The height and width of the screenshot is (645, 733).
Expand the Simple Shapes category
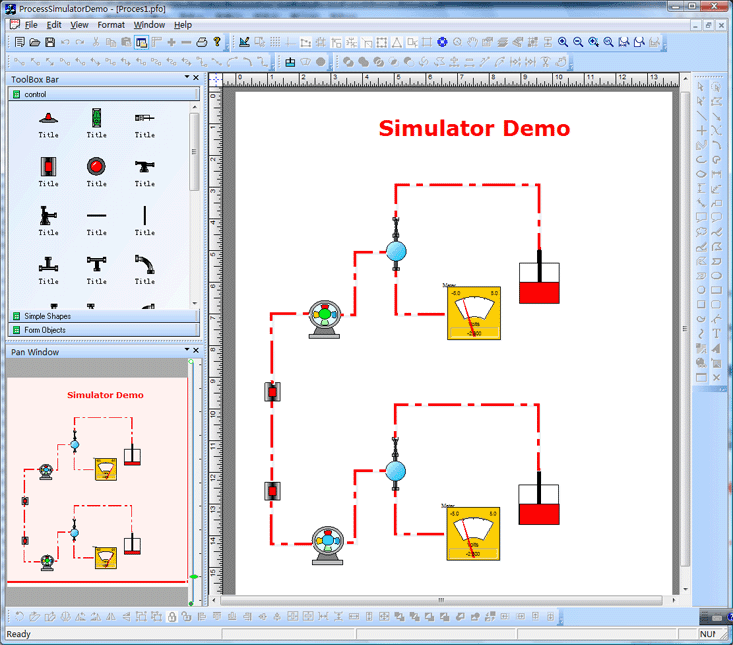tap(104, 316)
